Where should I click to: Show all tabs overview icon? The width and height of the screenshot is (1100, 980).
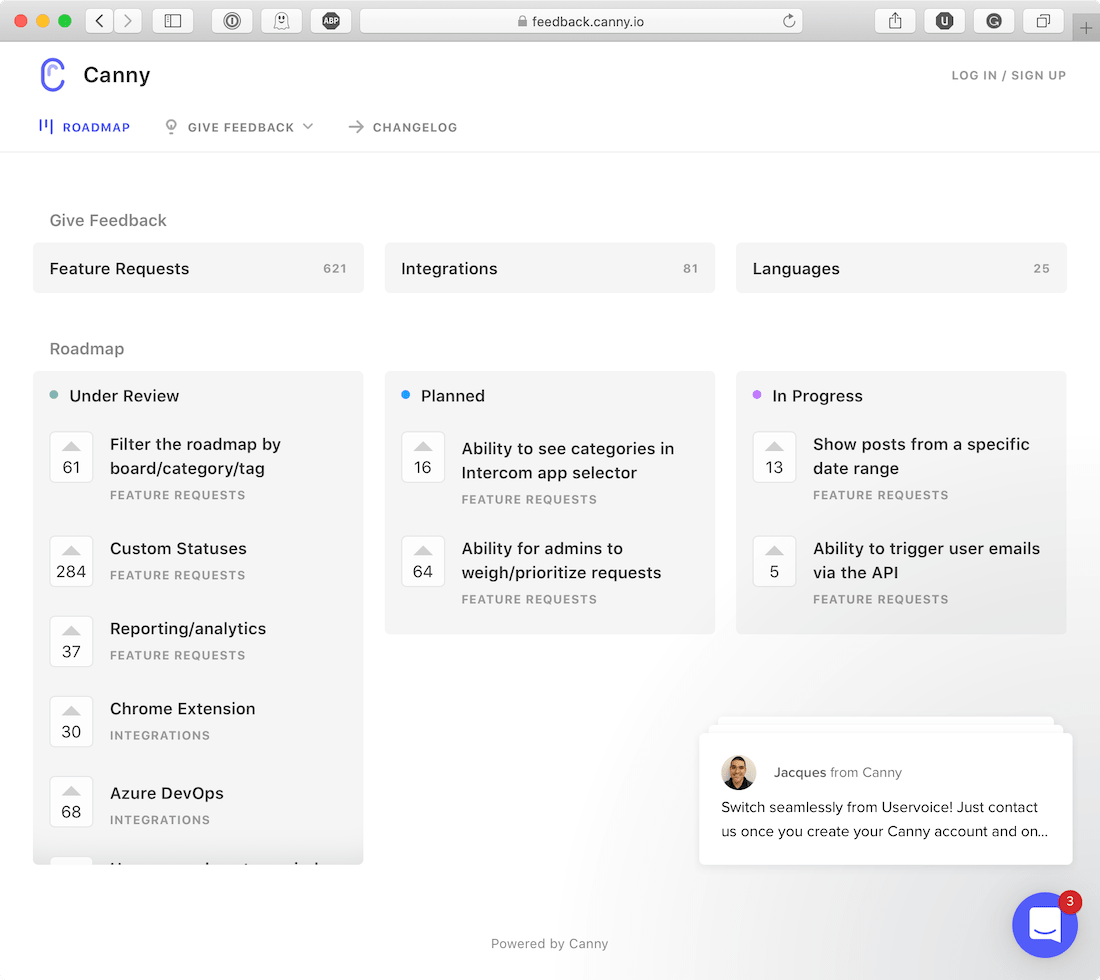click(x=1043, y=21)
